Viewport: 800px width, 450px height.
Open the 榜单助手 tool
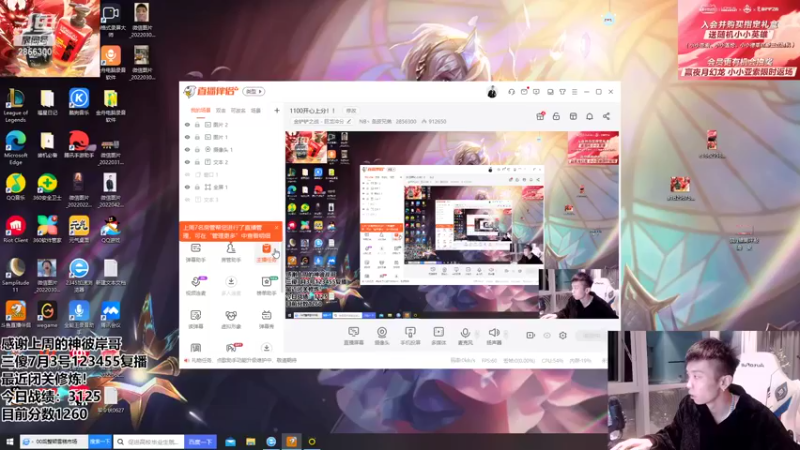pos(266,286)
